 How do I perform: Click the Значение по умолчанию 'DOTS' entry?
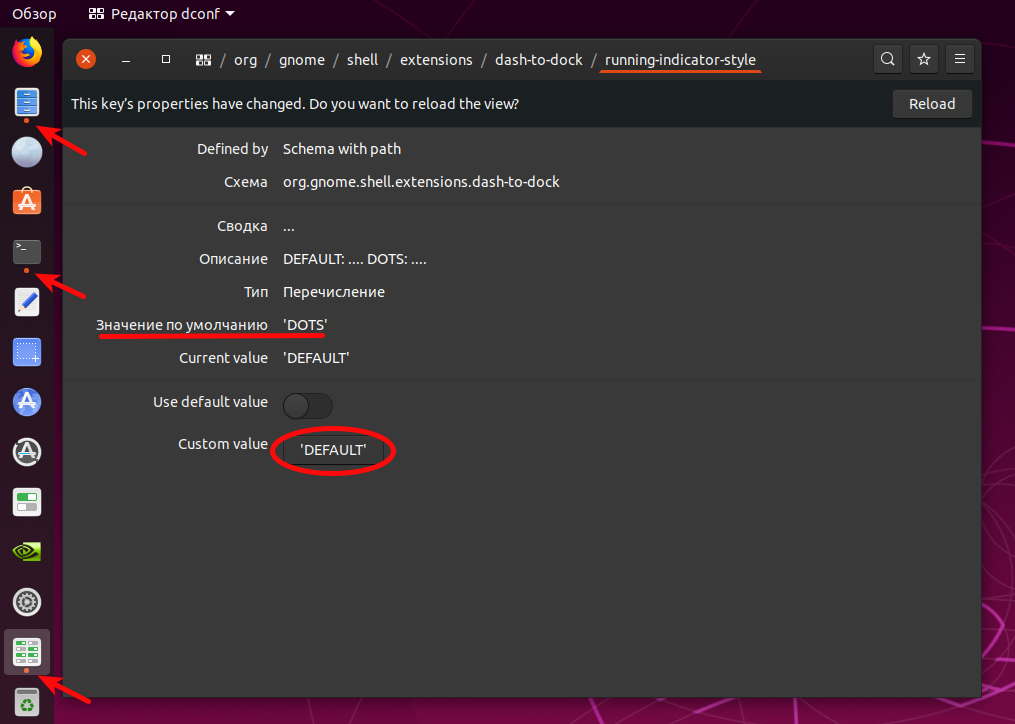pyautogui.click(x=302, y=324)
